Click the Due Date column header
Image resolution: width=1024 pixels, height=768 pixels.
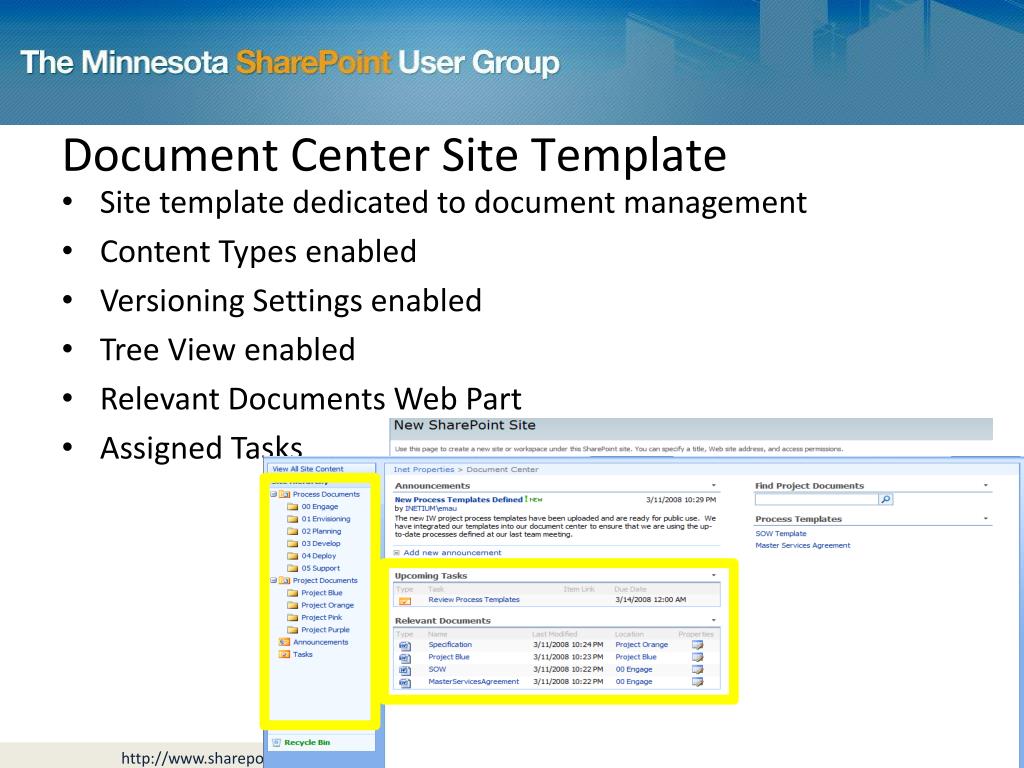click(630, 590)
